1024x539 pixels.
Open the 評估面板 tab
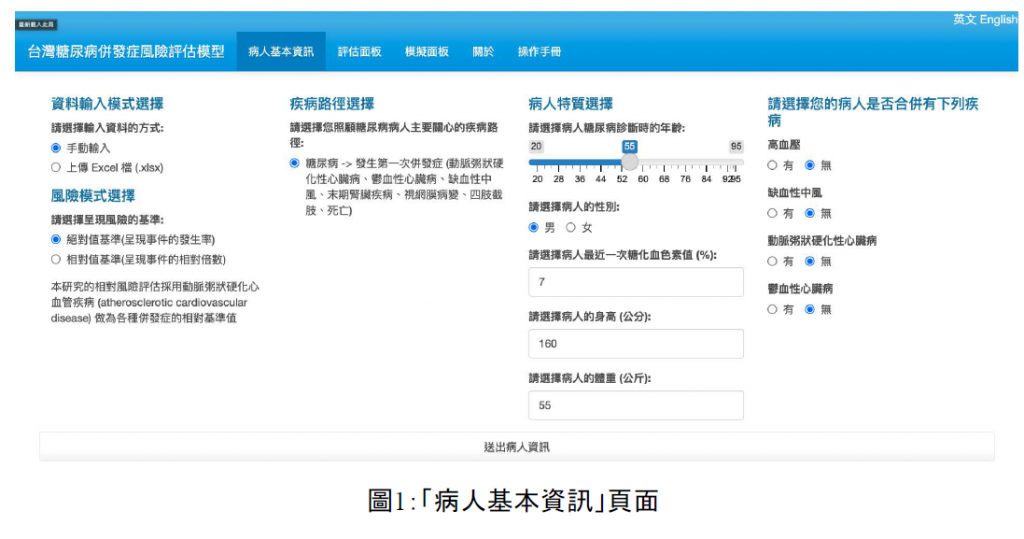(359, 51)
